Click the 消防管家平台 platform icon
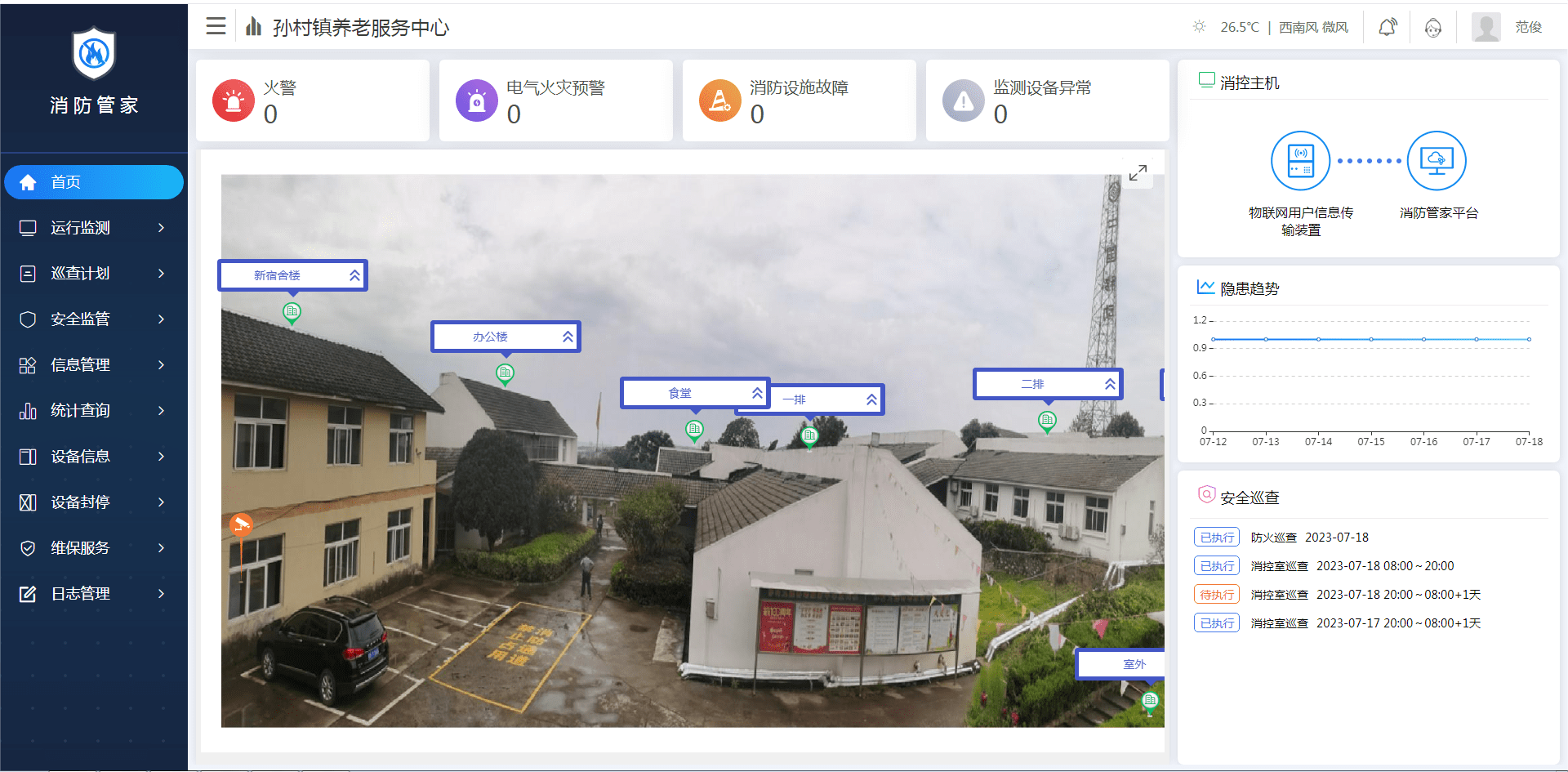The width and height of the screenshot is (1568, 772). pos(1437,161)
